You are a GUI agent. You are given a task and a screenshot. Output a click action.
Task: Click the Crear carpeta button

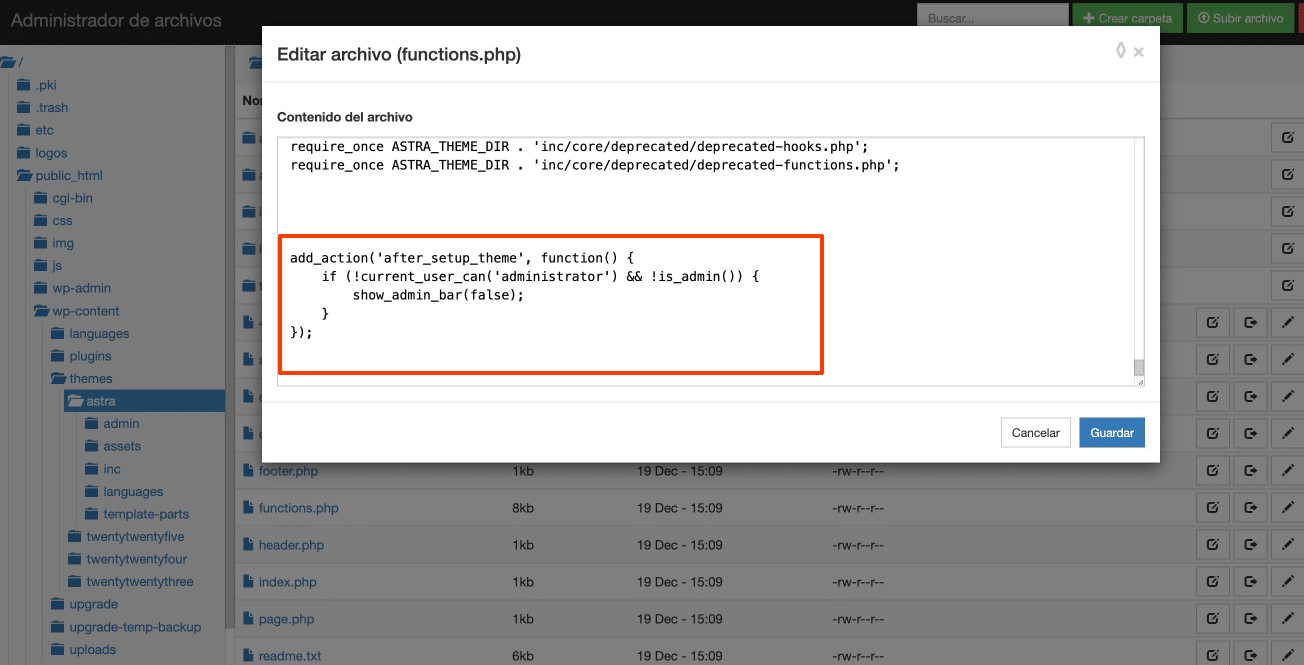tap(1127, 18)
